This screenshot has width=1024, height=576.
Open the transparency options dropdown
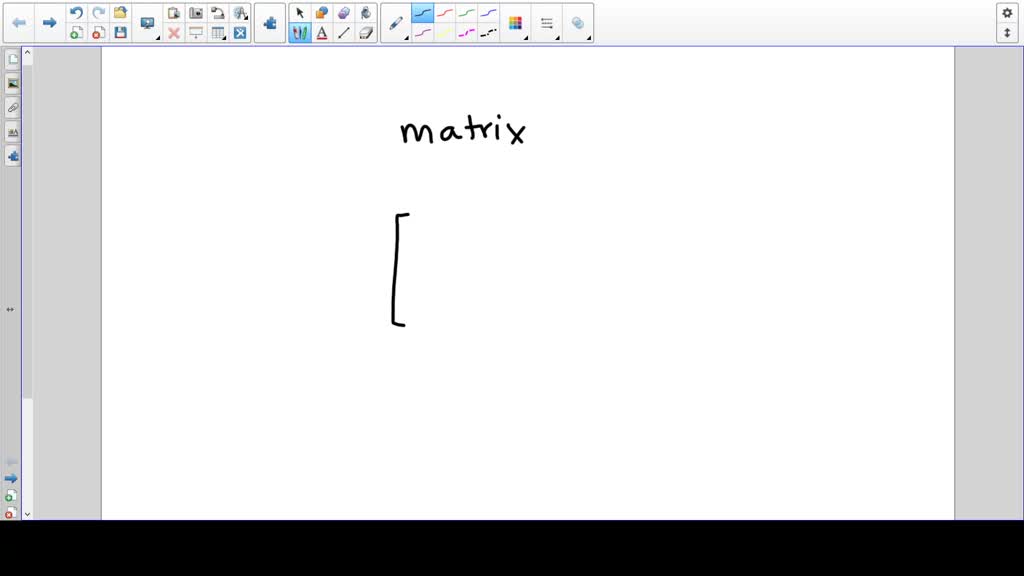[x=578, y=24]
